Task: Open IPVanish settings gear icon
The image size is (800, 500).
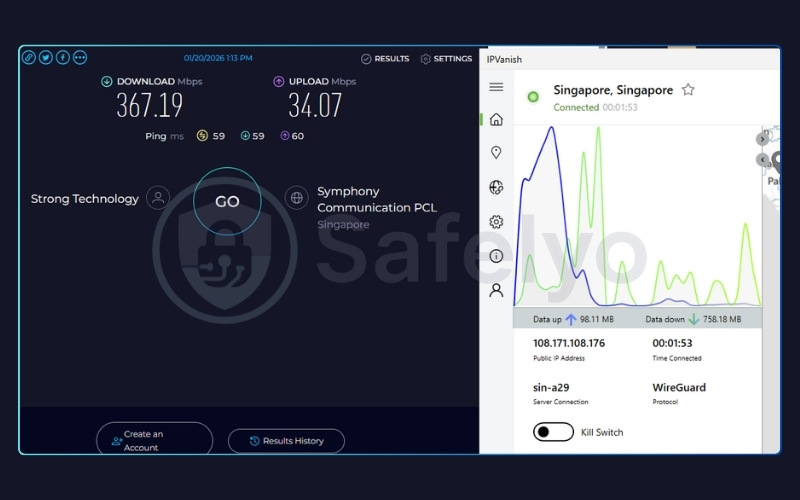Action: click(x=496, y=221)
